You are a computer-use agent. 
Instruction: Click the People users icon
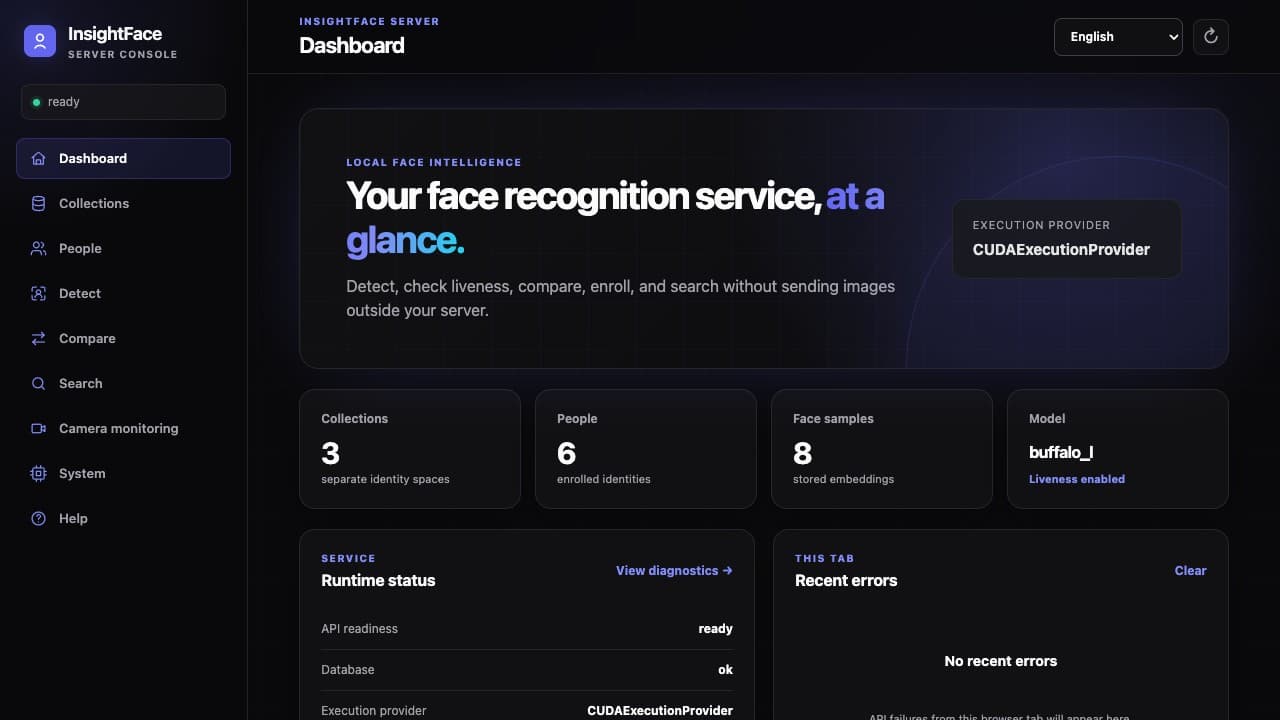point(39,248)
